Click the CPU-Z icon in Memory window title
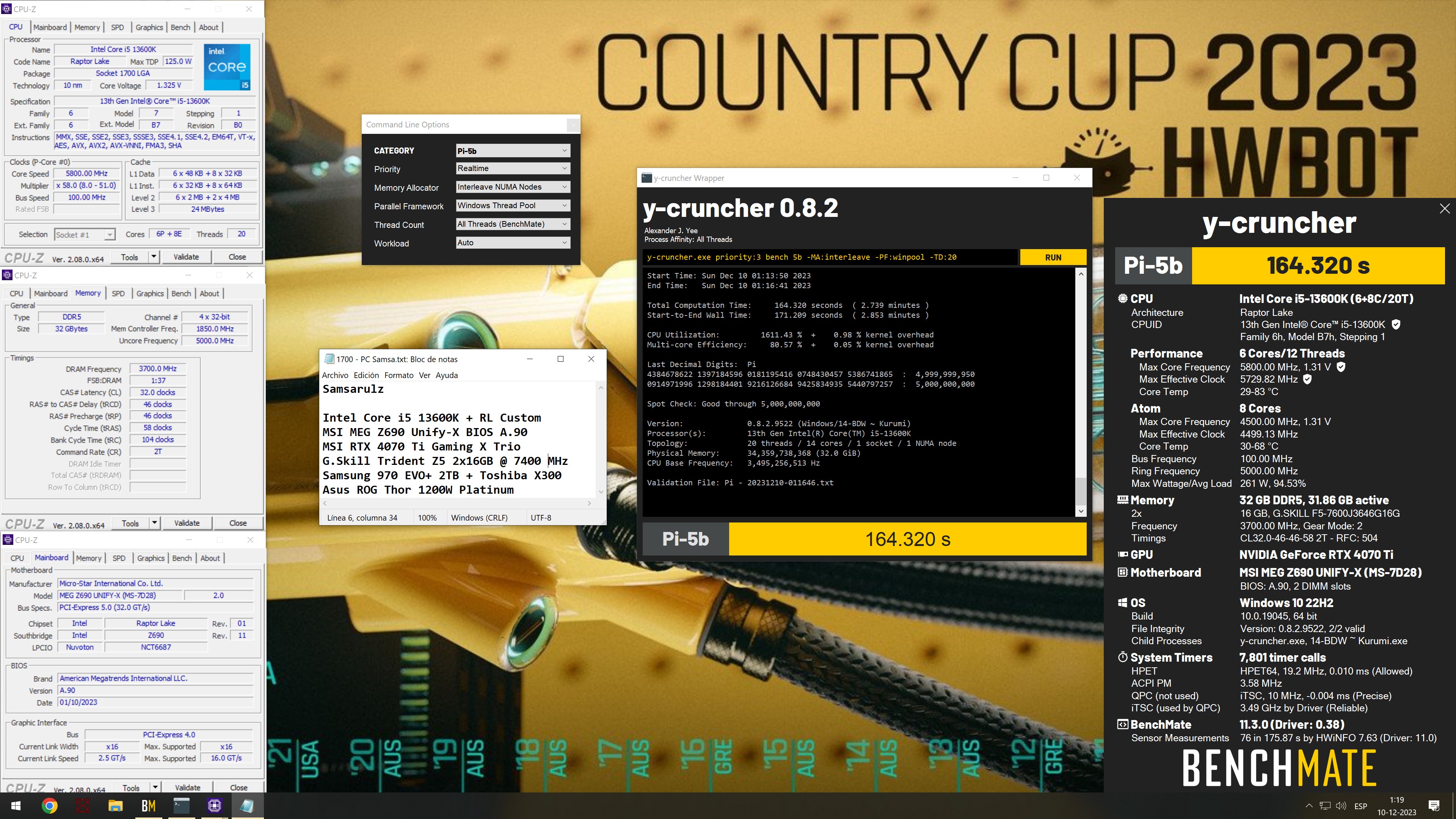Viewport: 1456px width, 819px height. 7,275
